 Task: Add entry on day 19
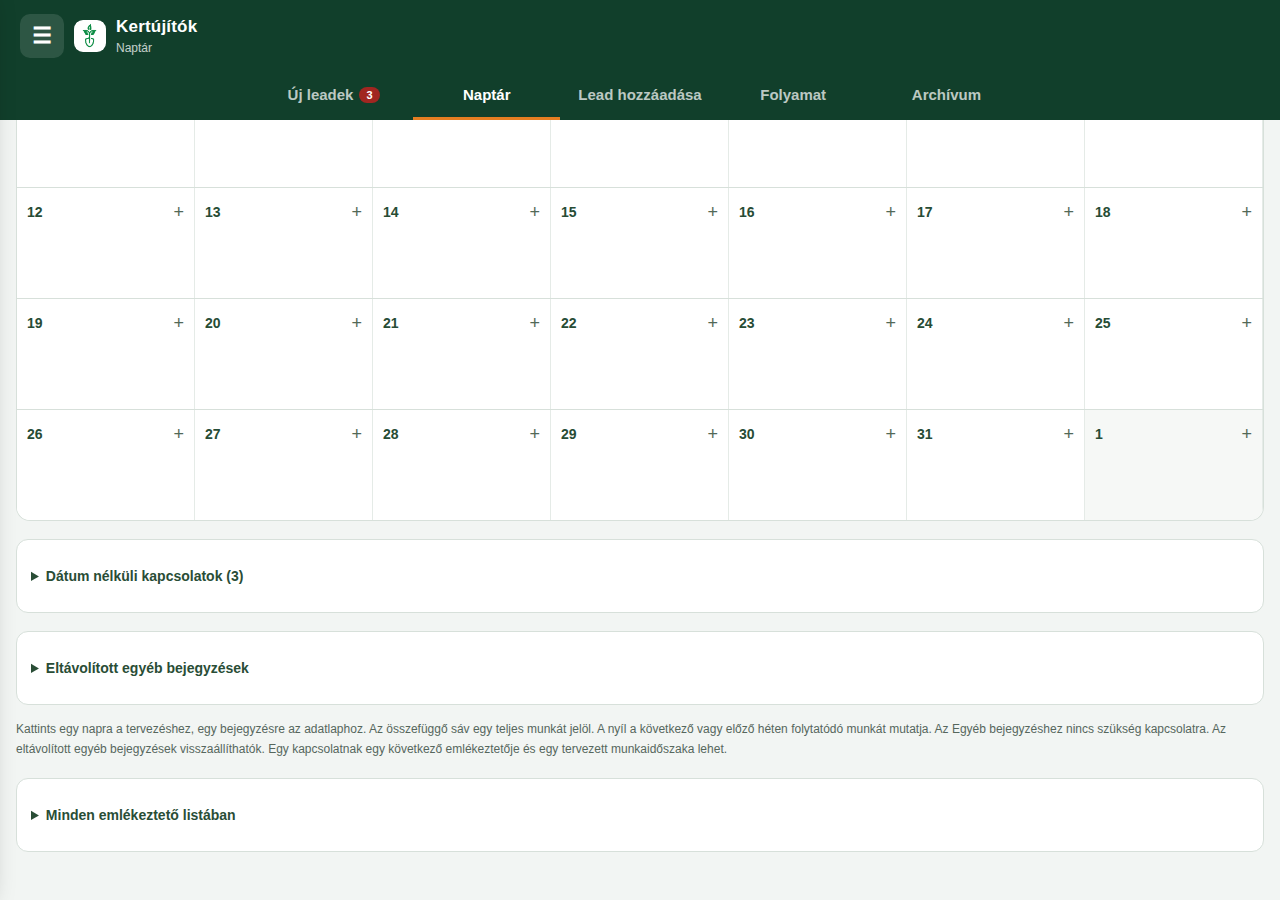pos(179,323)
